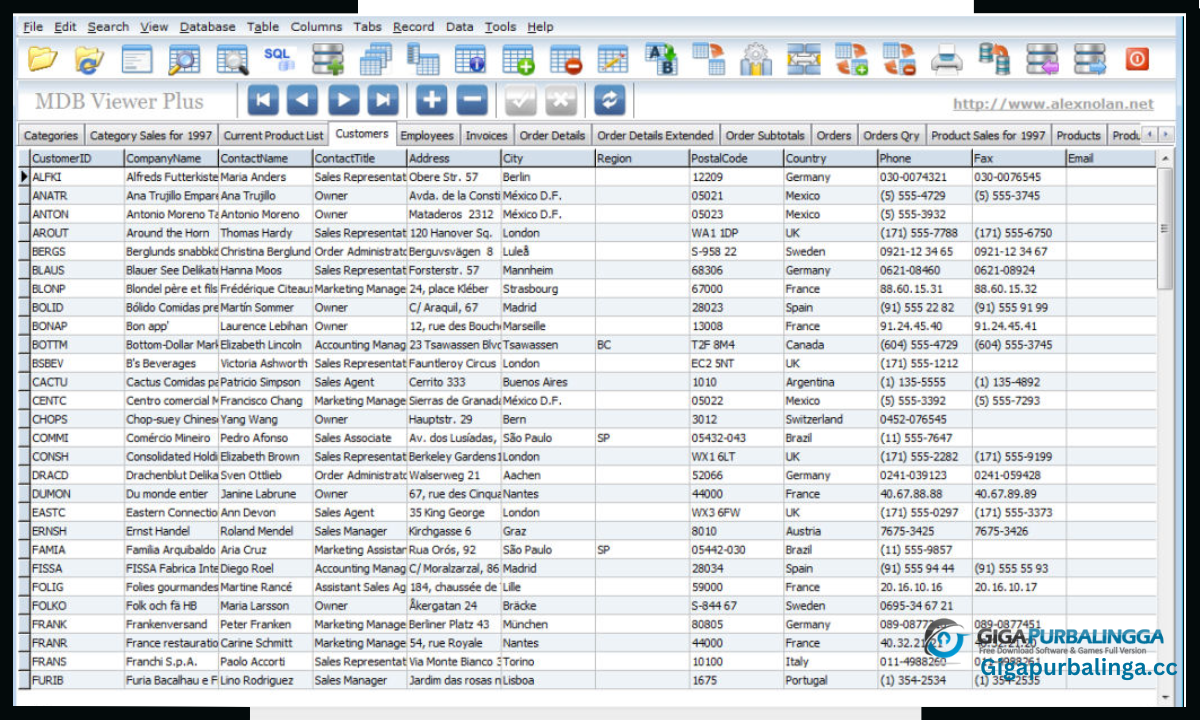The width and height of the screenshot is (1200, 720).
Task: Click the vertical scrollbar up arrow
Action: coord(1165,158)
